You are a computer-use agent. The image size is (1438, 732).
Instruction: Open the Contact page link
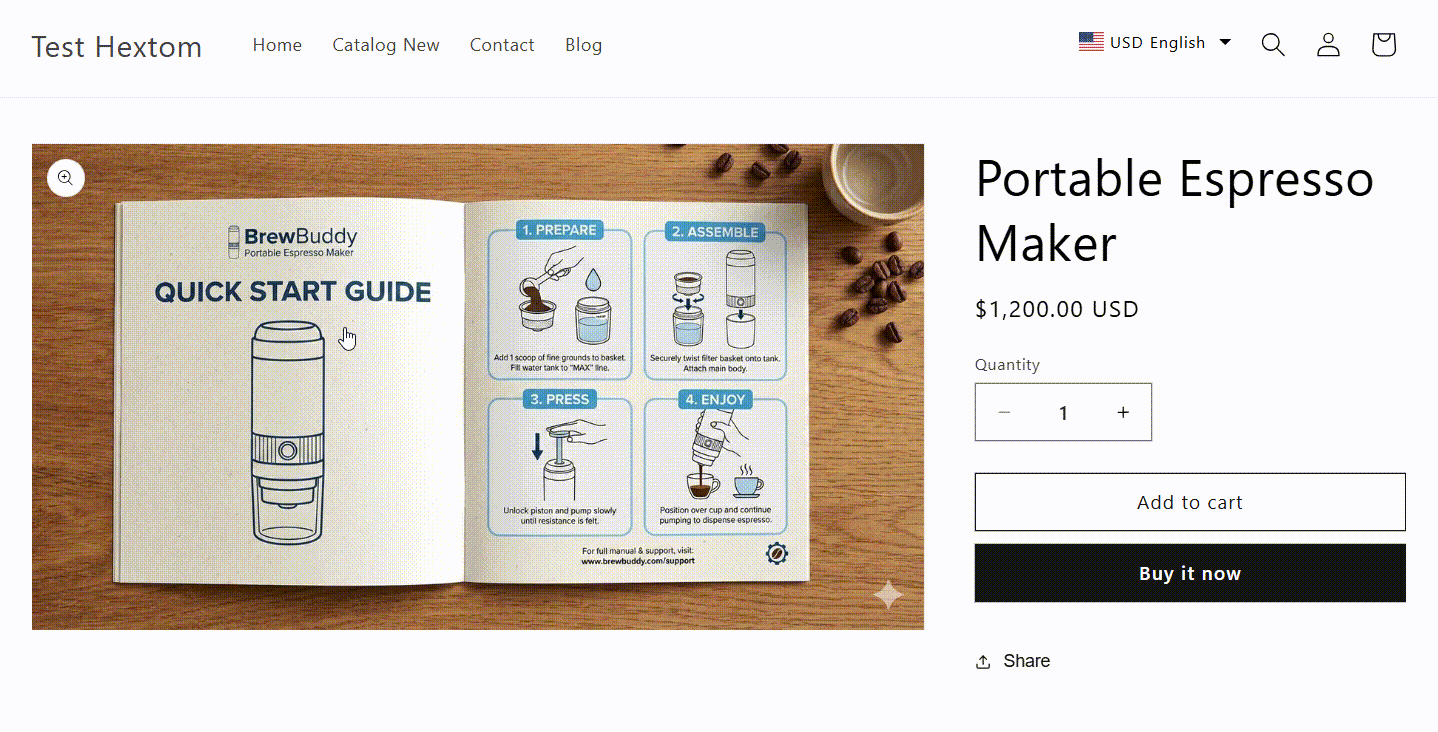pos(502,45)
